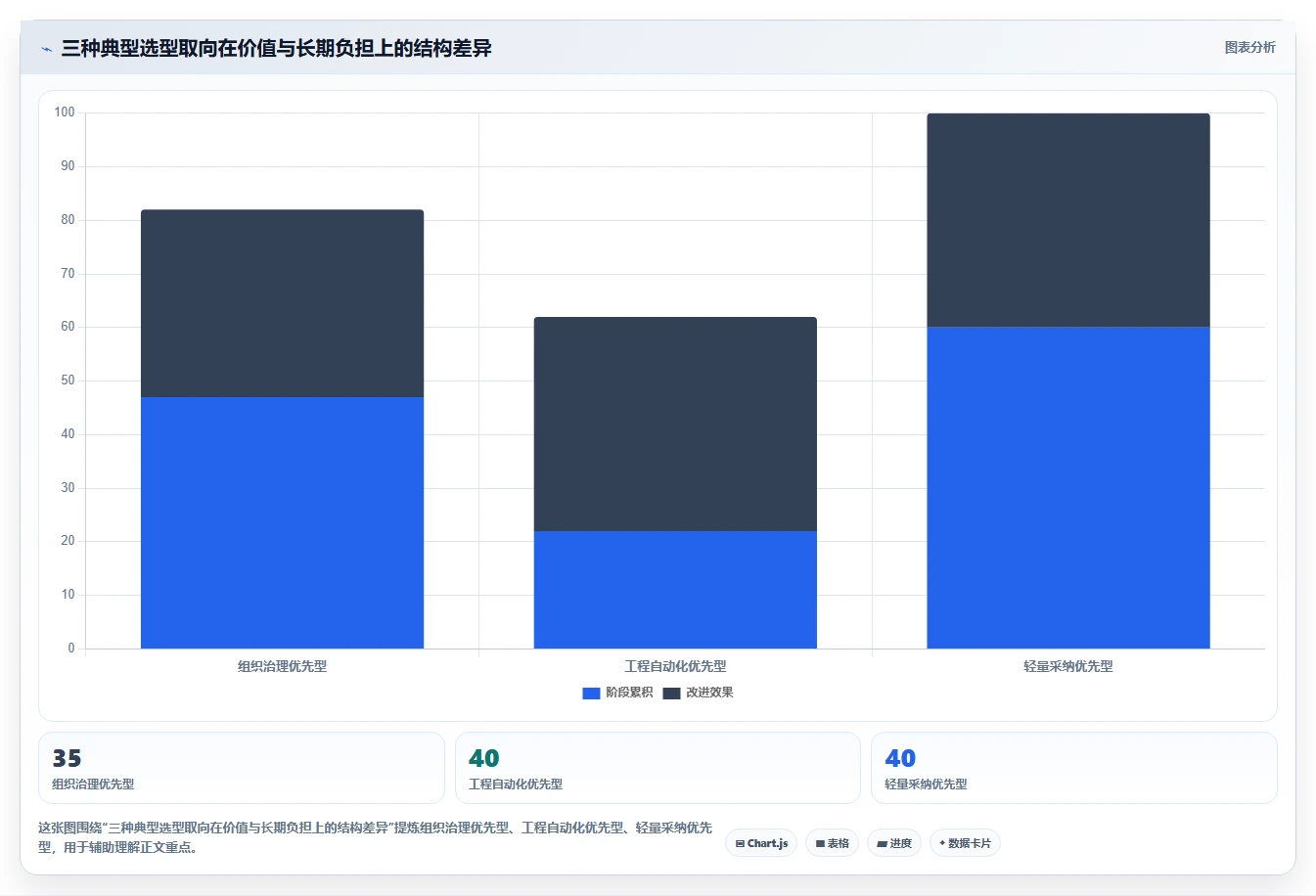Viewport: 1316px width, 896px height.
Task: Click the 50 y-axis tick label
Action: (x=68, y=381)
